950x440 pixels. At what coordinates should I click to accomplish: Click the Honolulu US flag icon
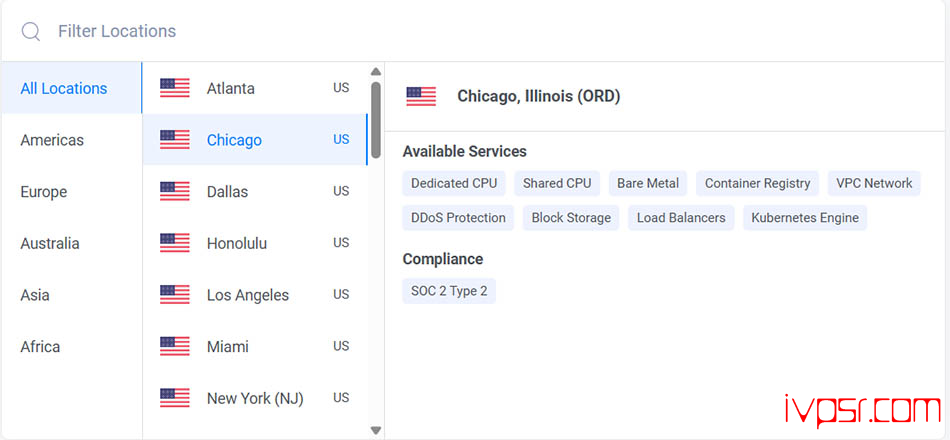[175, 243]
